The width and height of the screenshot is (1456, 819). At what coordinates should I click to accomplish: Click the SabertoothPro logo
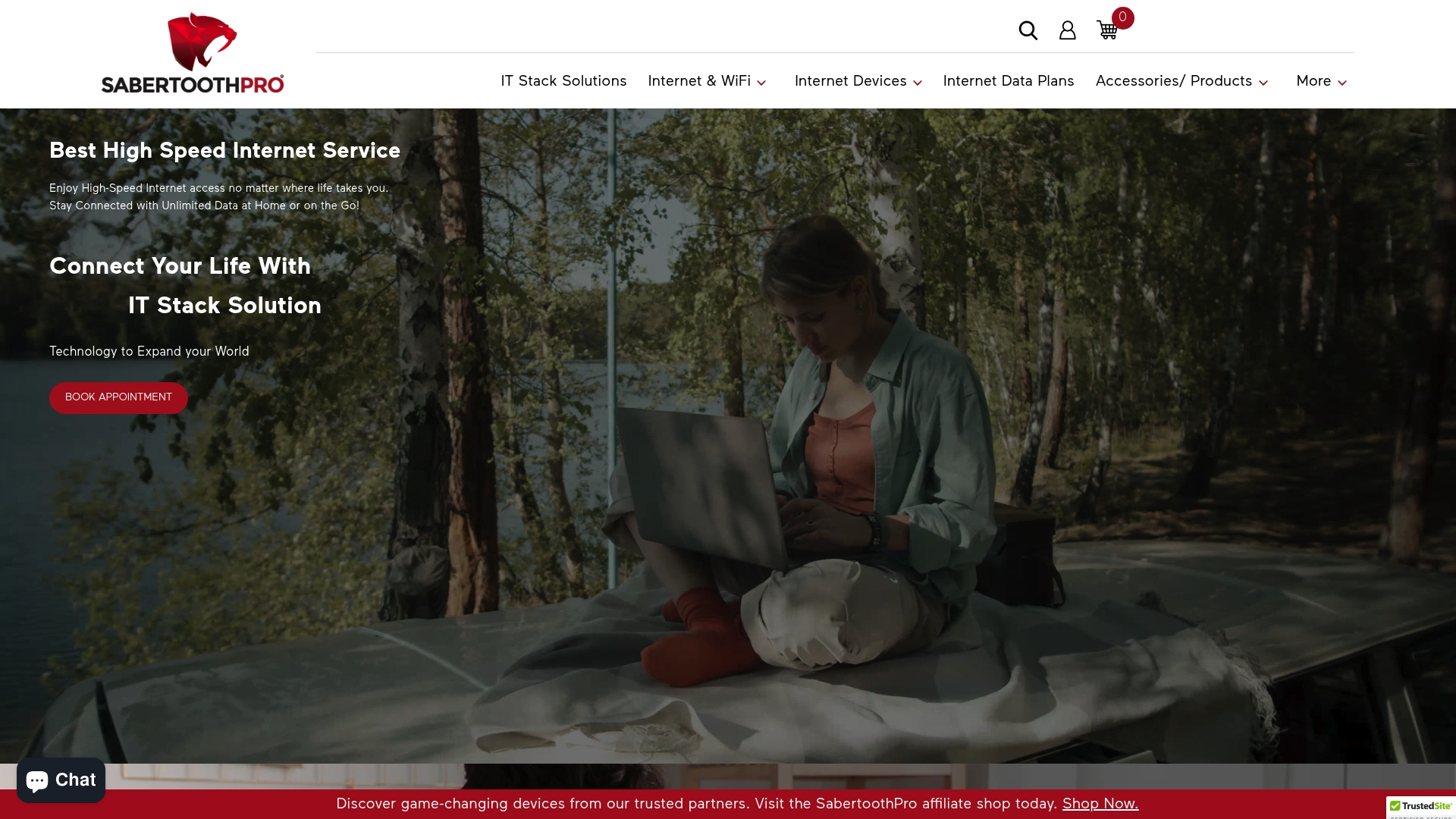[193, 53]
